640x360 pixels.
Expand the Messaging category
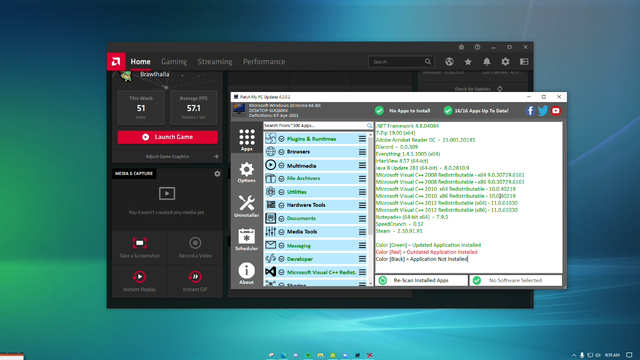pyautogui.click(x=281, y=246)
